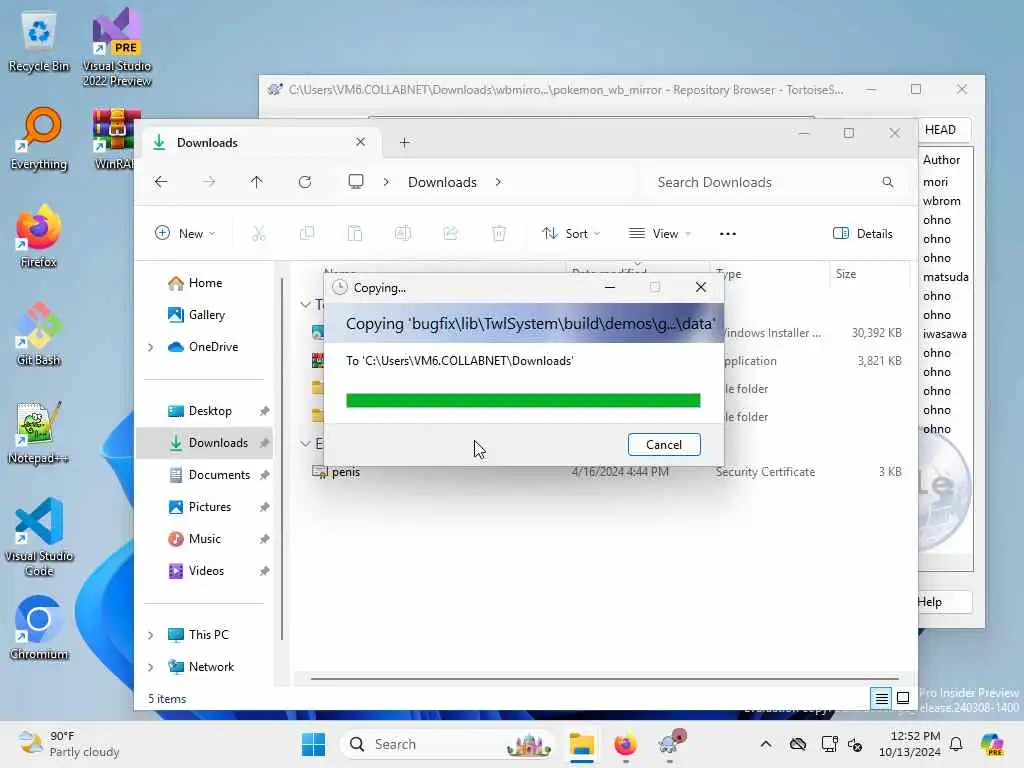The width and height of the screenshot is (1024, 768).
Task: Select Pictures in the navigation pane
Action: (200, 507)
